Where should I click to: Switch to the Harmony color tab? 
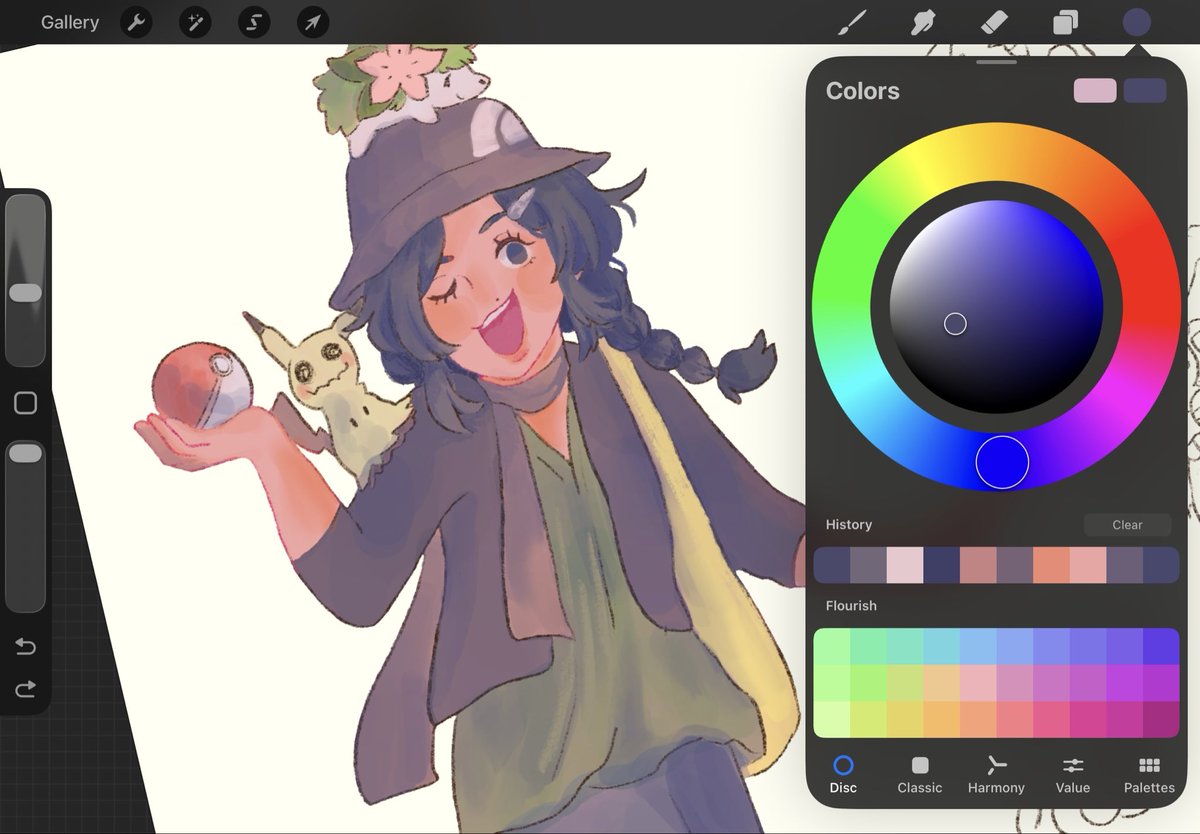pos(996,775)
